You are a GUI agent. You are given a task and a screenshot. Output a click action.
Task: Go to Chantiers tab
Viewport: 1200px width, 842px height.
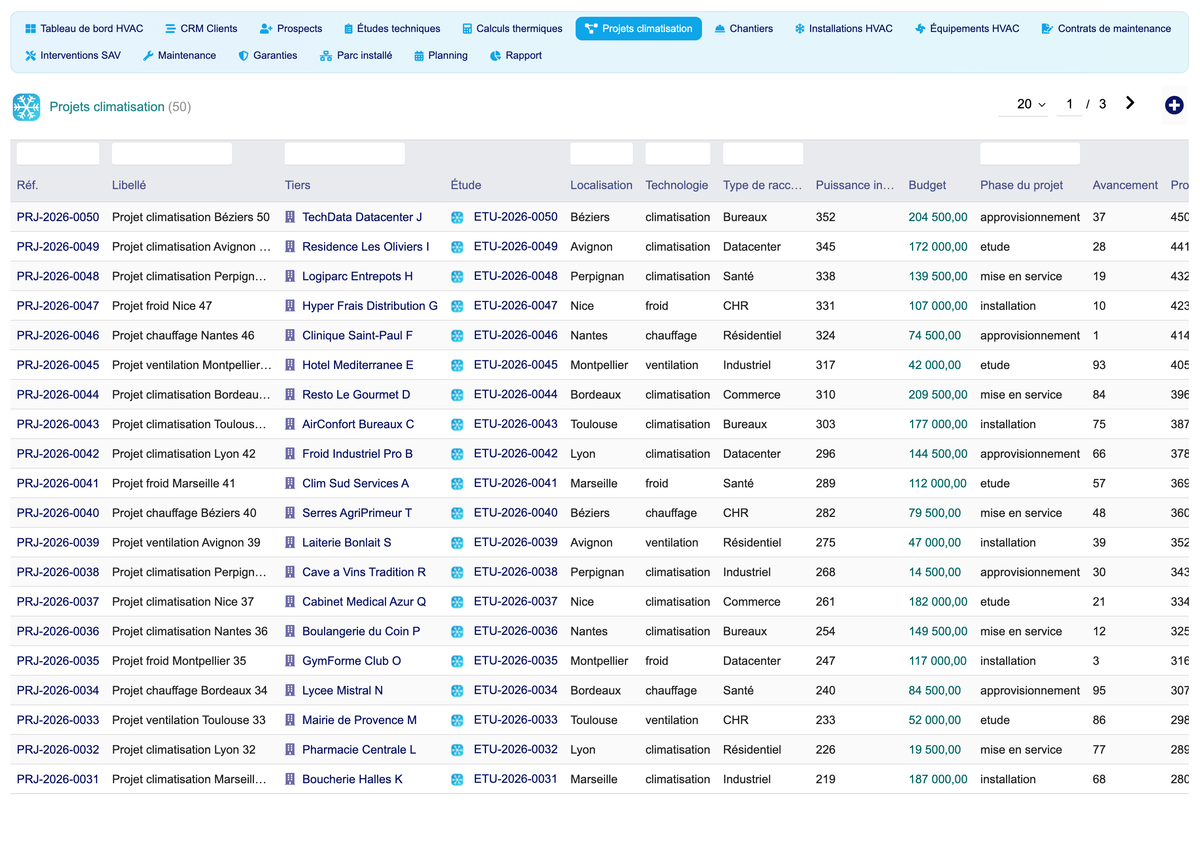click(744, 29)
